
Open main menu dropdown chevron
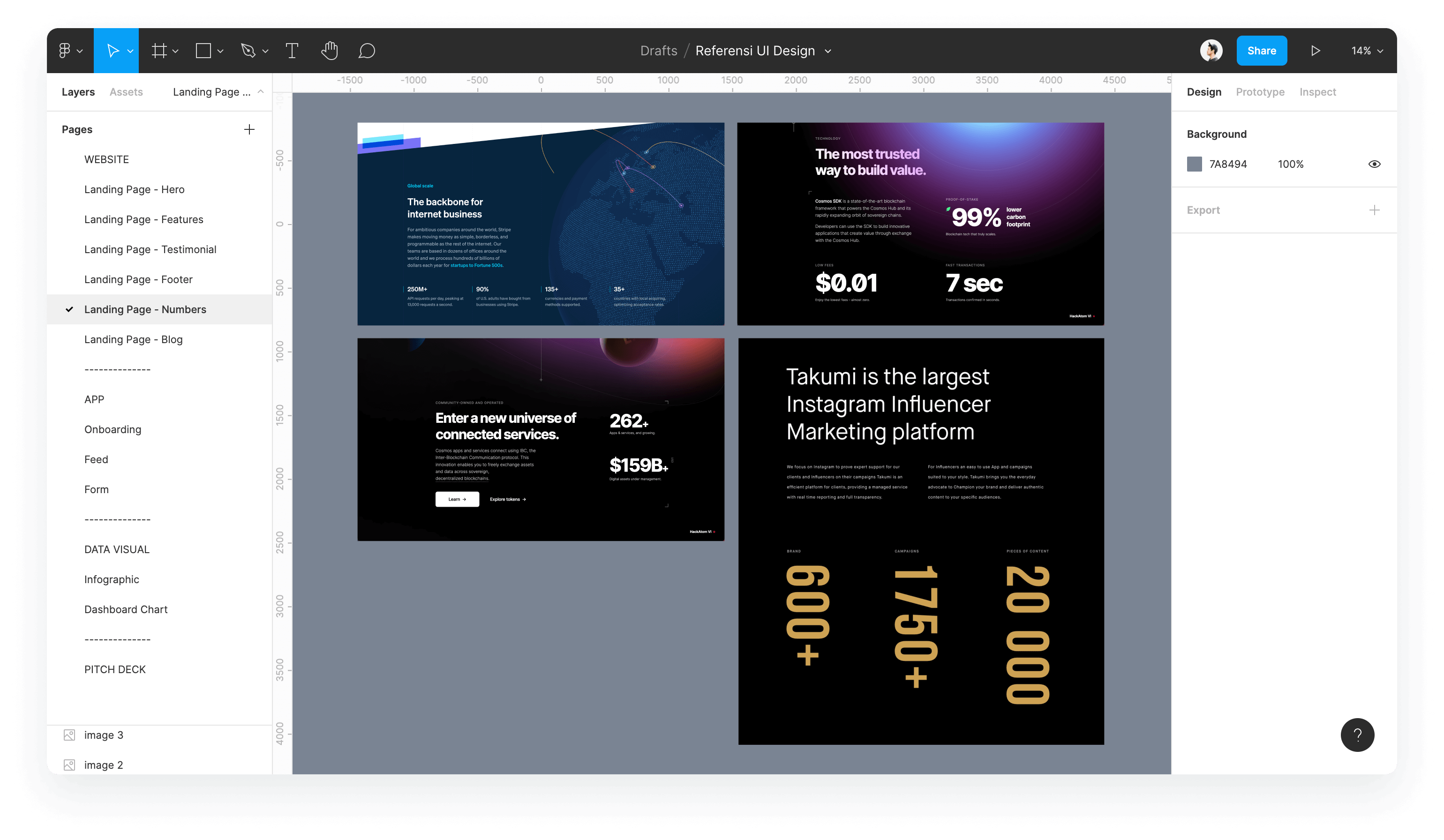[80, 51]
